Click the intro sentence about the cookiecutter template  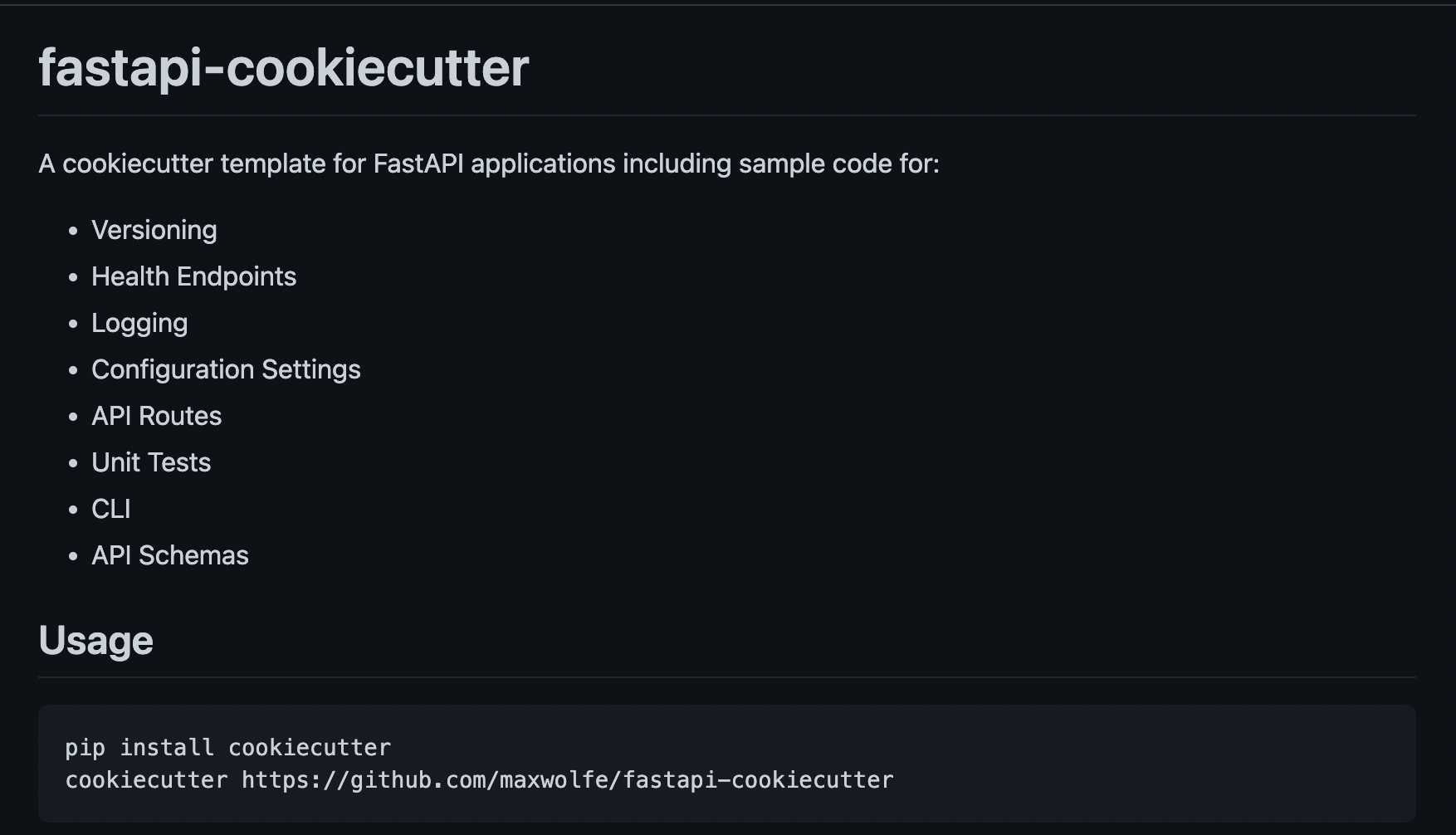(488, 164)
